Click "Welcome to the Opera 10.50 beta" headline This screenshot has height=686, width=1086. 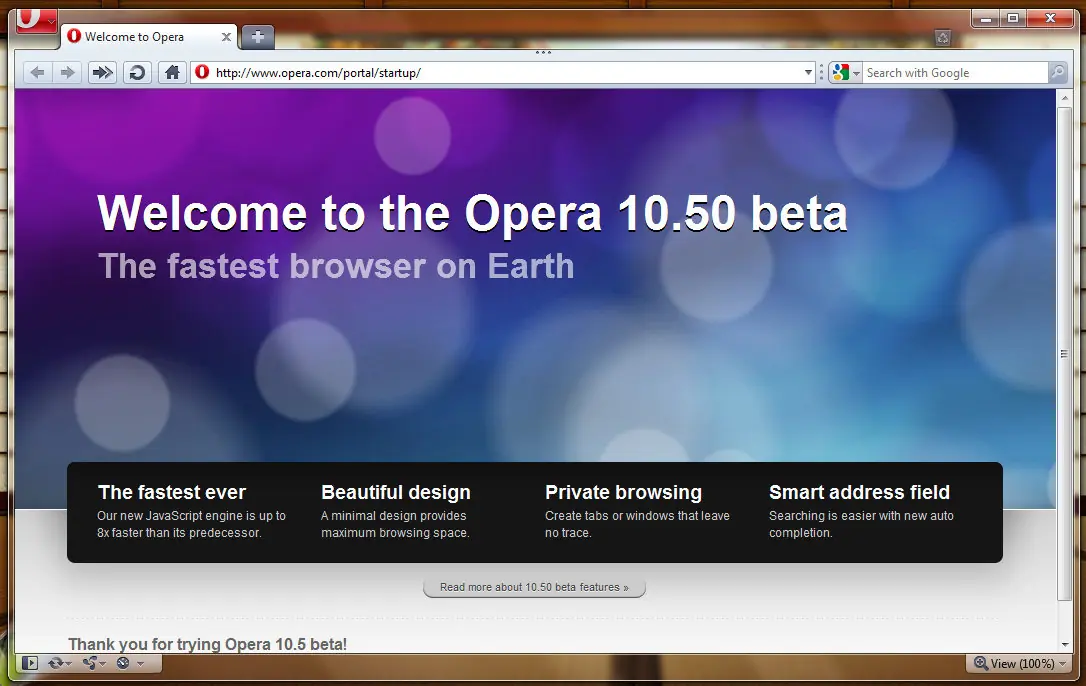click(x=472, y=213)
